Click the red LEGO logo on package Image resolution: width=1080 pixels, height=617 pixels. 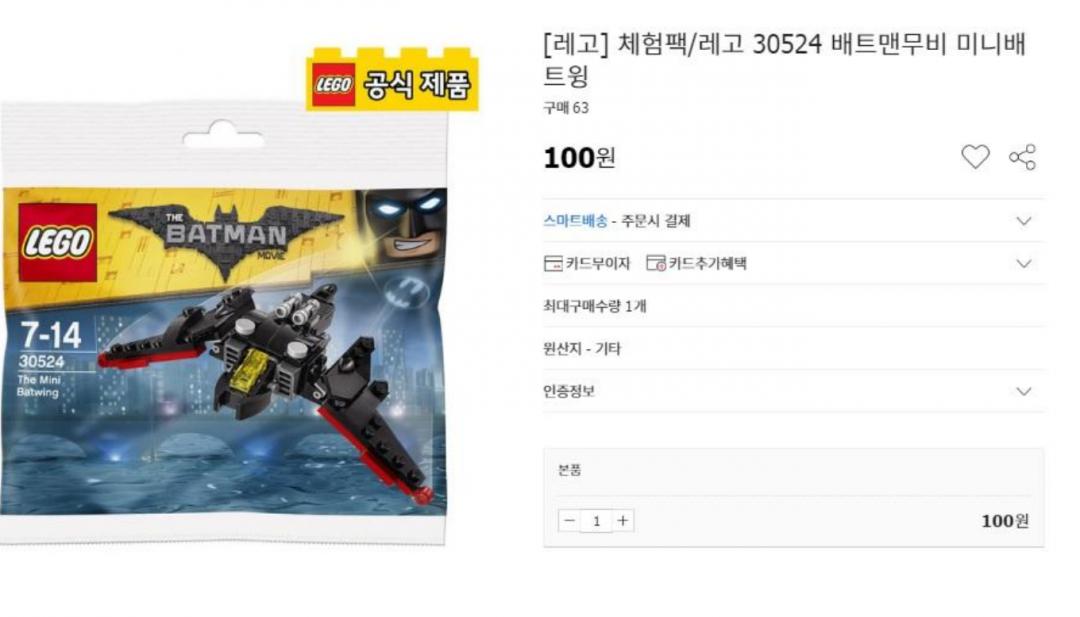coord(57,242)
